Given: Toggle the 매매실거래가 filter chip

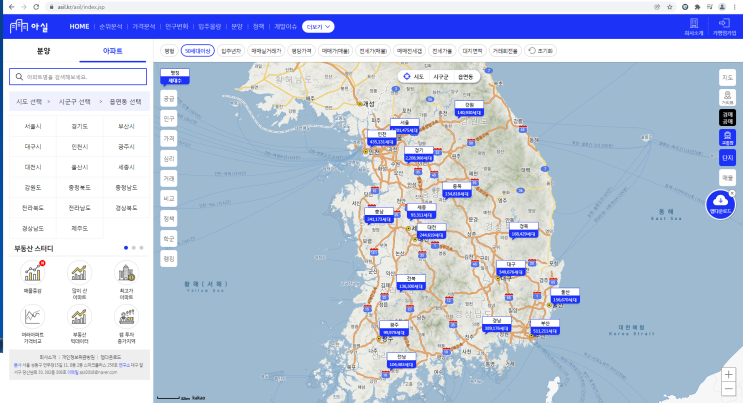Looking at the screenshot, I should tap(266, 51).
